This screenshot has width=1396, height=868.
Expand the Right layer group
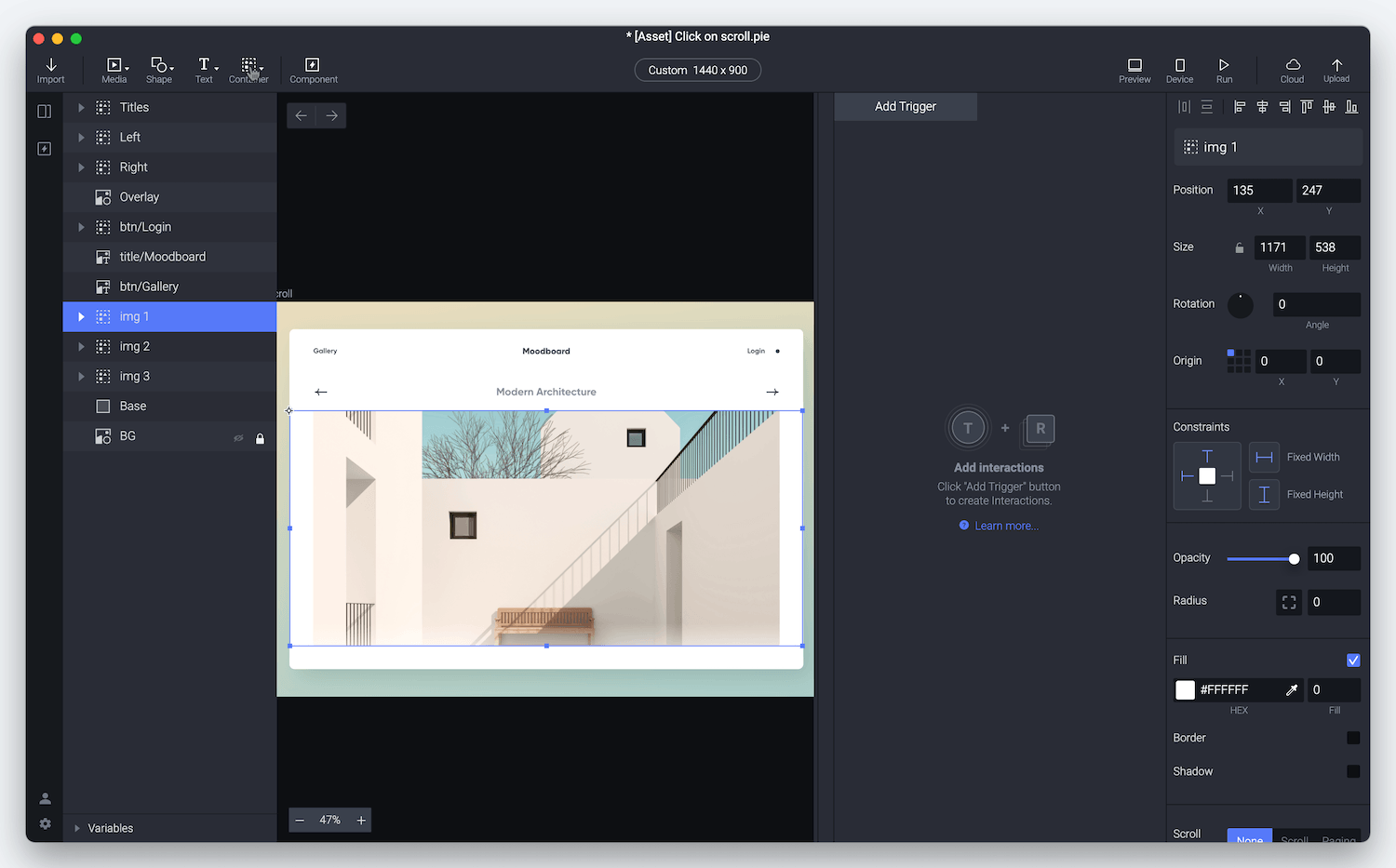[x=81, y=167]
